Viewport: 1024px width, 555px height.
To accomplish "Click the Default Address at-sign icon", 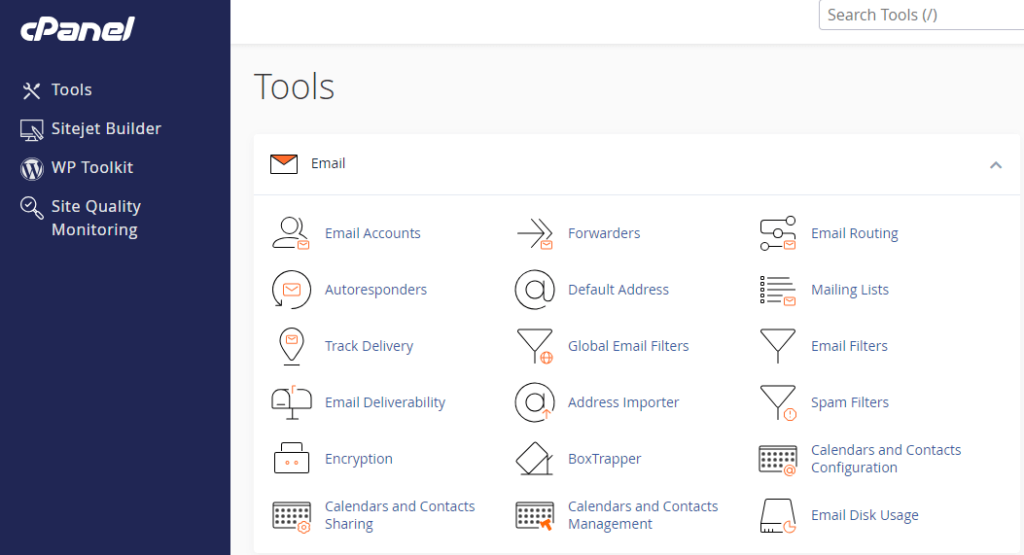I will [x=534, y=290].
